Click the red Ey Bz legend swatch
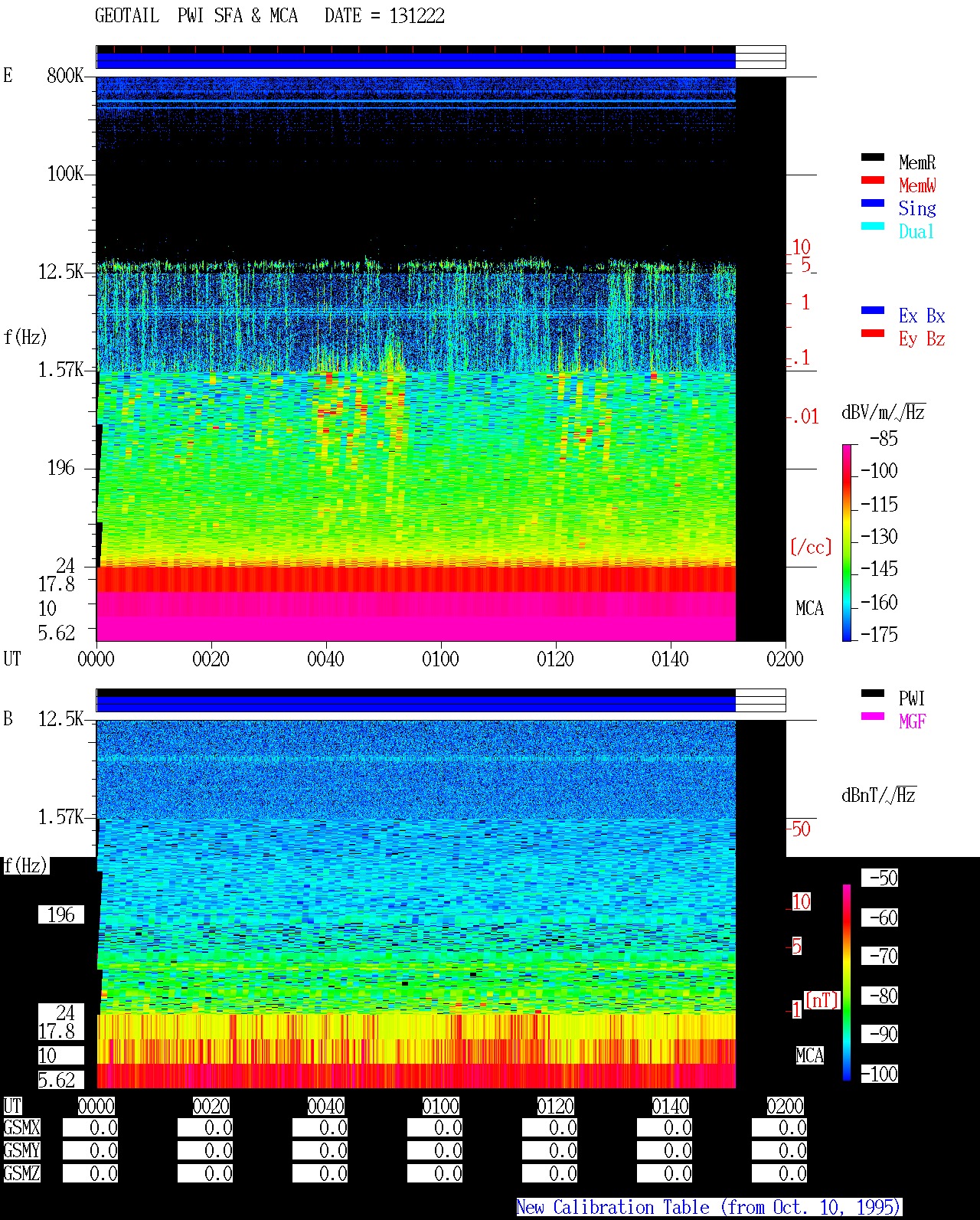980x1220 pixels. tap(873, 333)
